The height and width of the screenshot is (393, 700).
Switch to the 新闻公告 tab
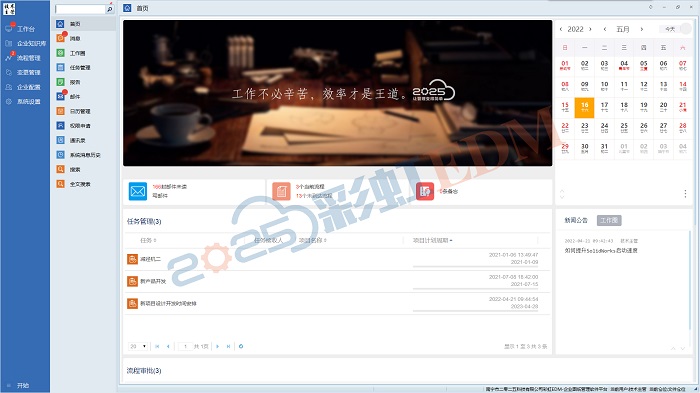click(576, 220)
